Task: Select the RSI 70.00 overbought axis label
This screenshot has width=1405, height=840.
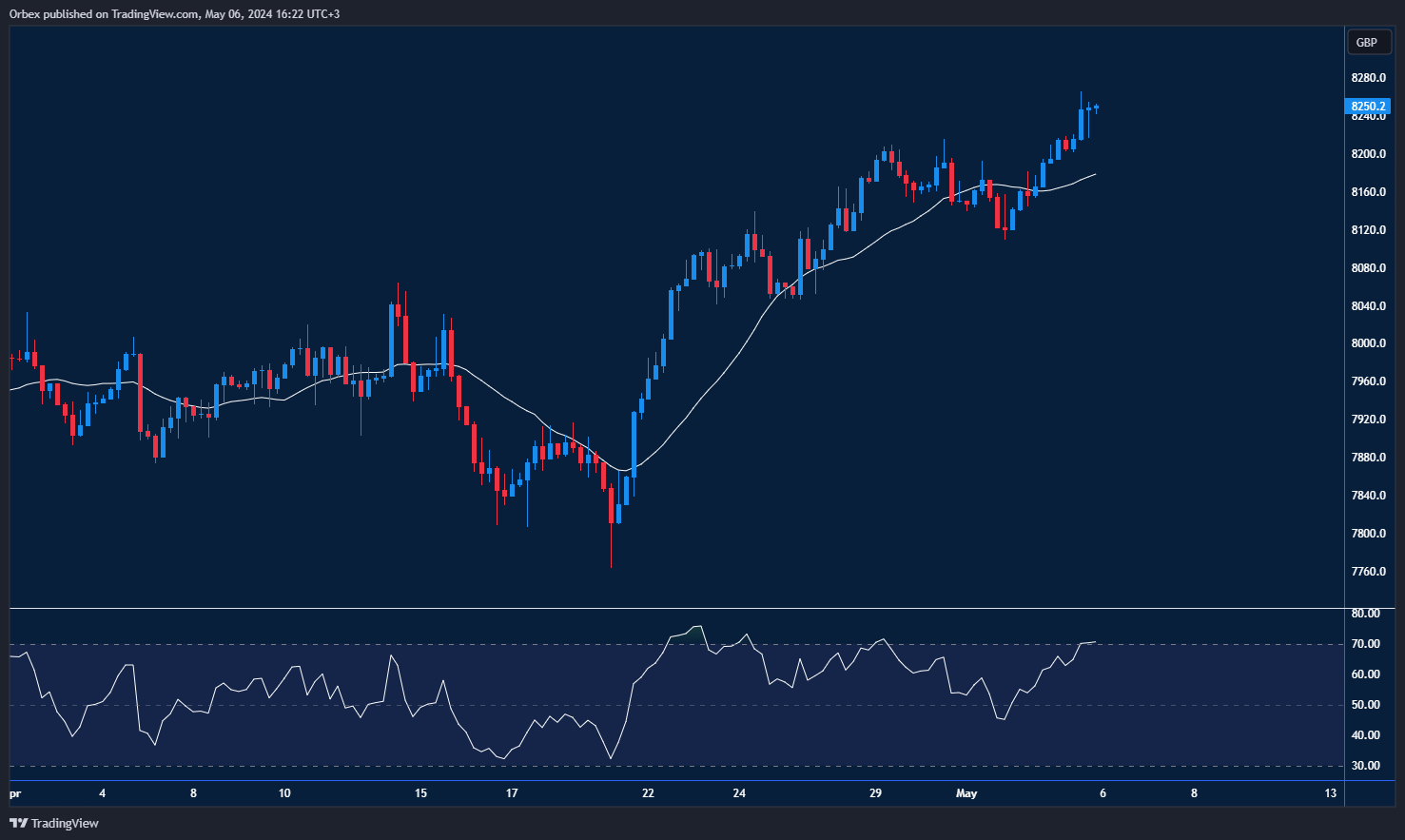Action: tap(1365, 644)
